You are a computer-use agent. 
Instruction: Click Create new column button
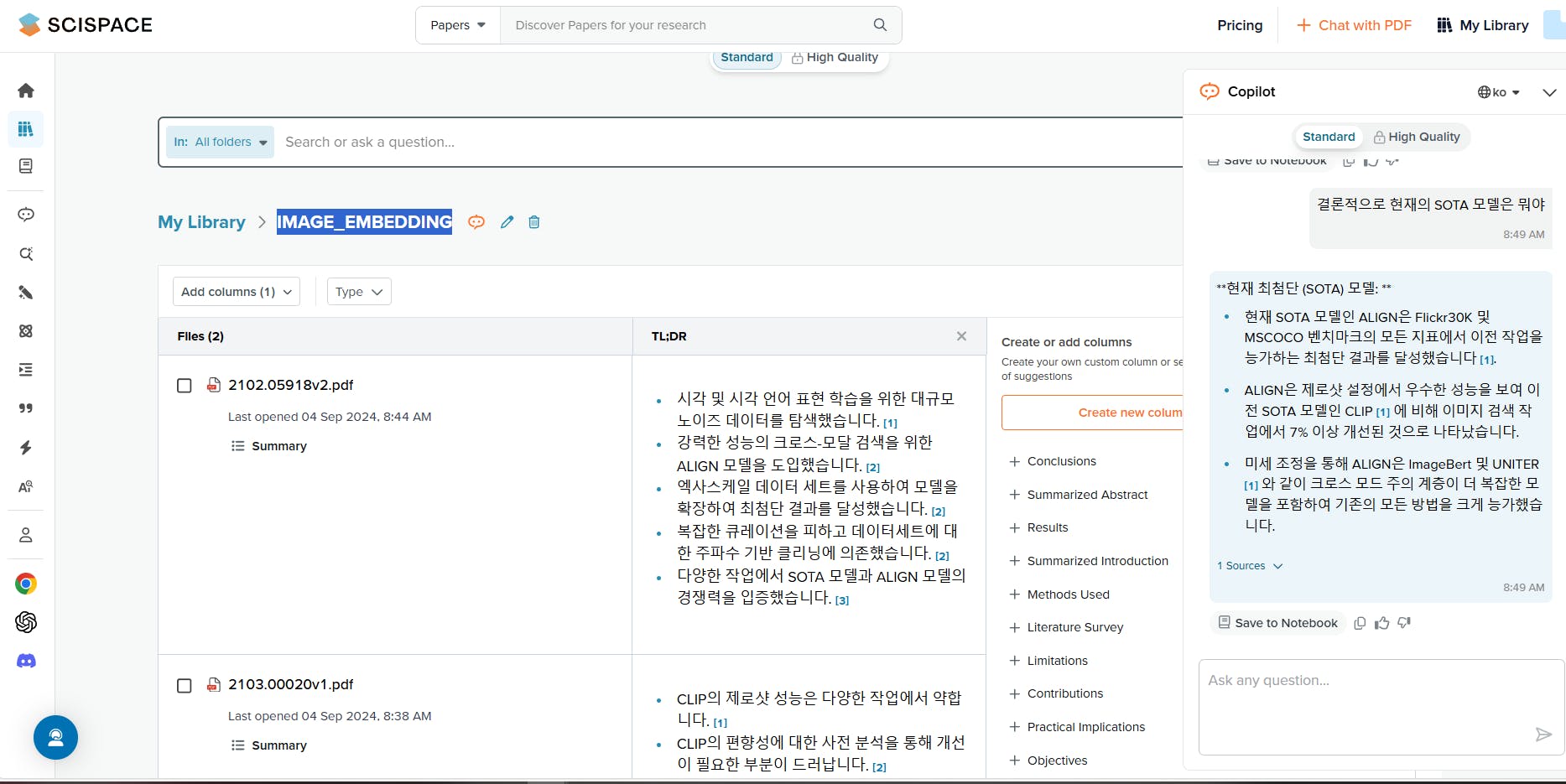[1092, 413]
